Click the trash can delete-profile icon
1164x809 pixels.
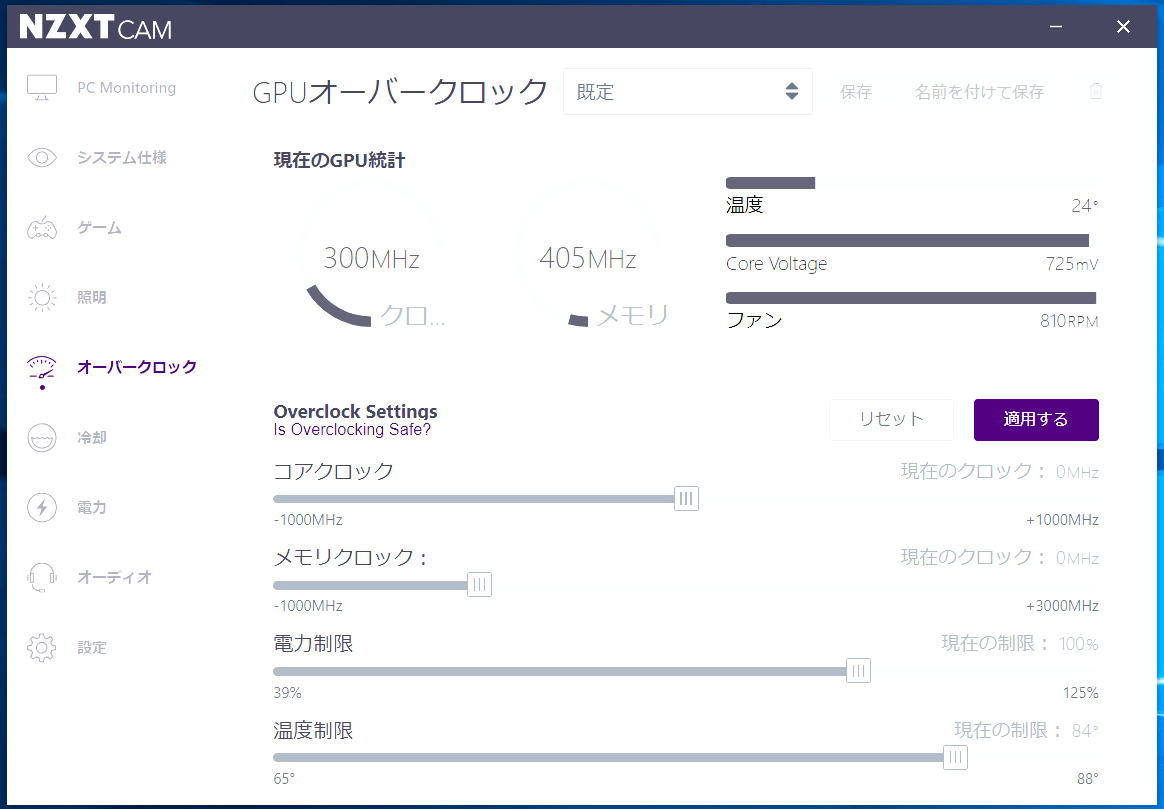[1096, 91]
